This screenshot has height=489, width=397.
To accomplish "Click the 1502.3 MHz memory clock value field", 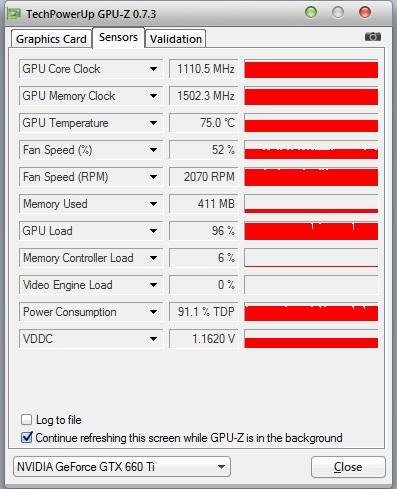I will pos(204,96).
